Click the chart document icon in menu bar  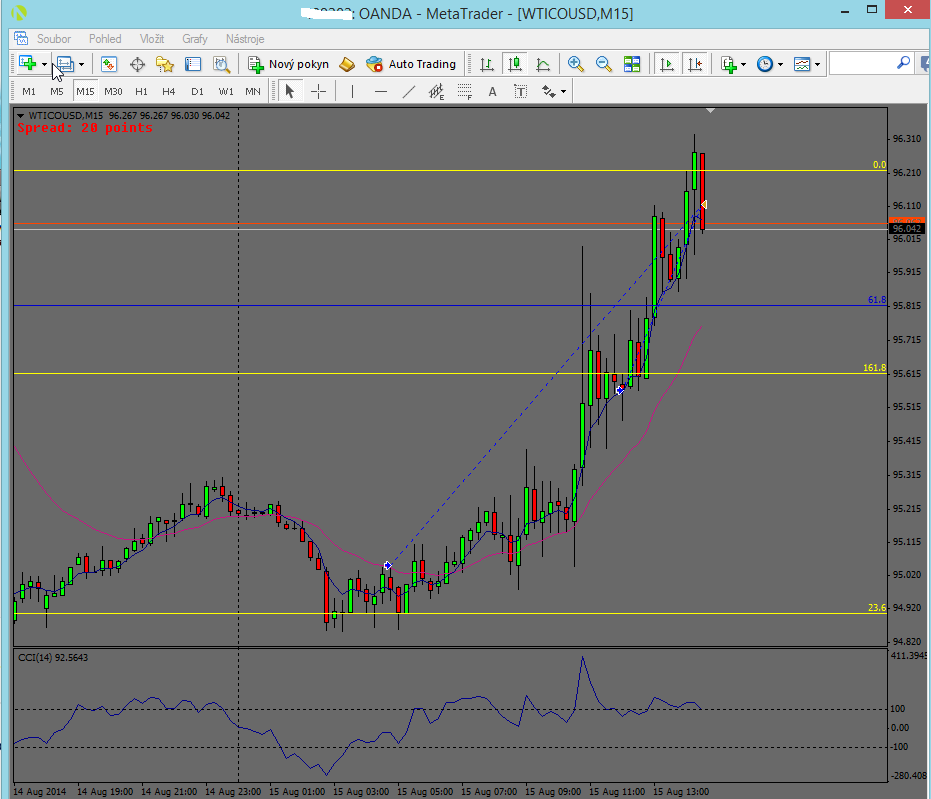21,39
